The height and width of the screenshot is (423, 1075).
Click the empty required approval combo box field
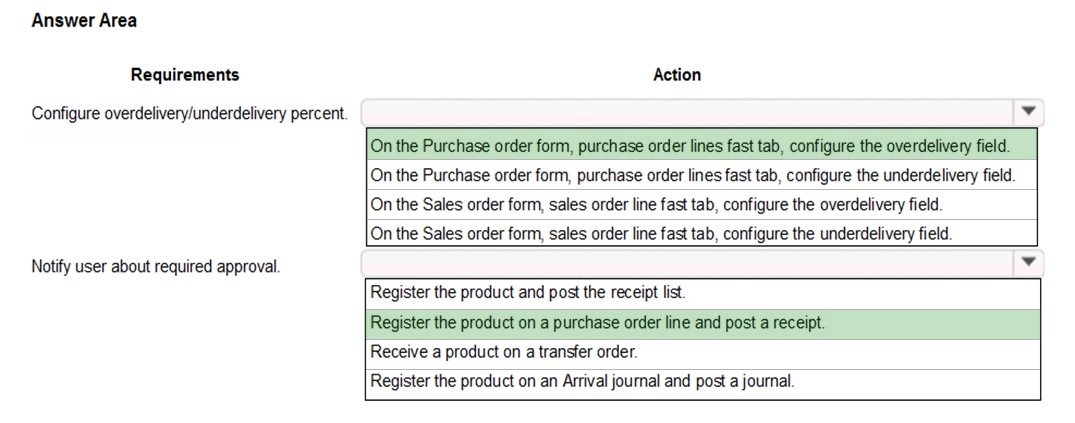tap(688, 262)
